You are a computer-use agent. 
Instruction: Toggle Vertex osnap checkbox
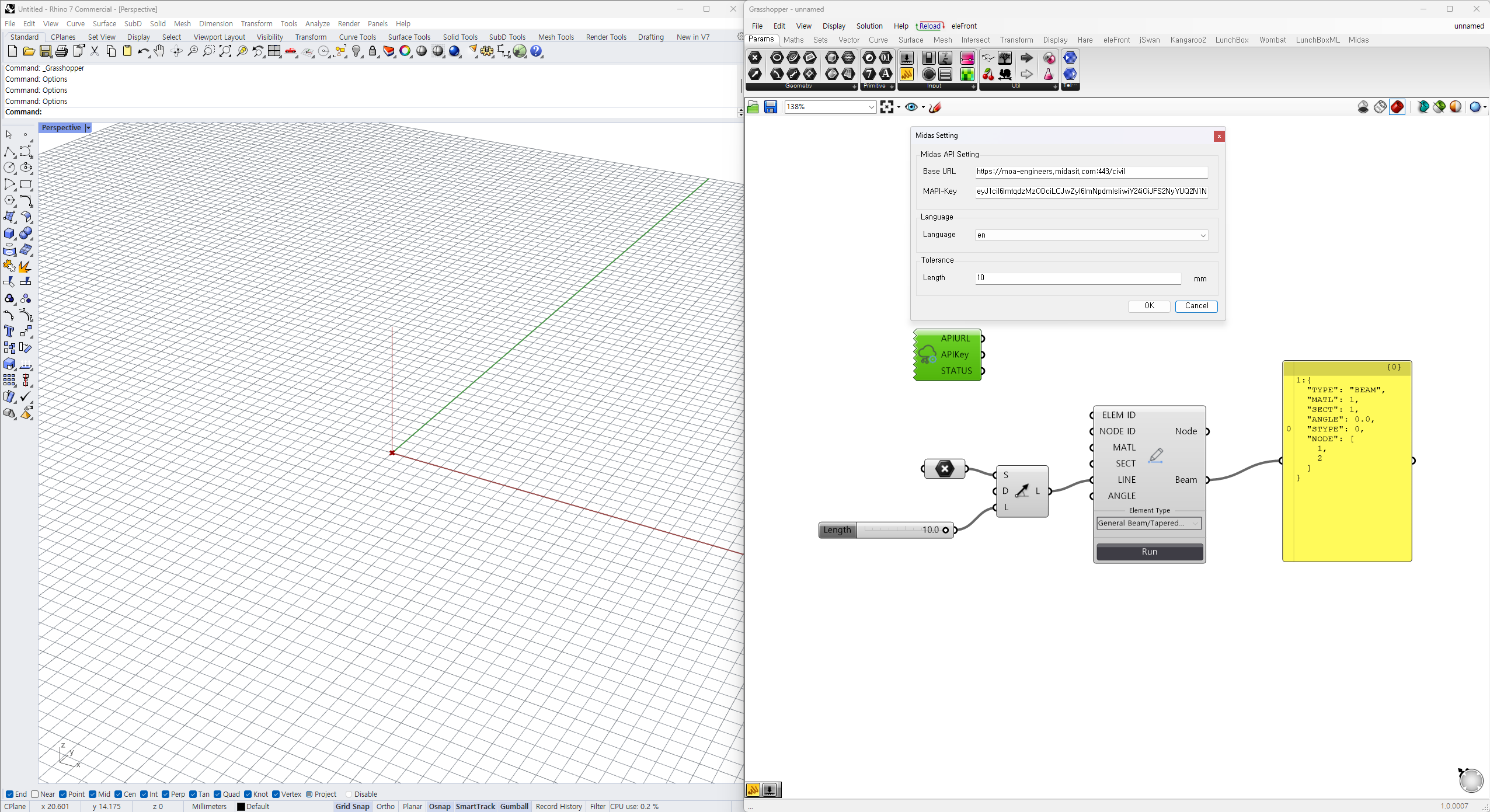(276, 794)
